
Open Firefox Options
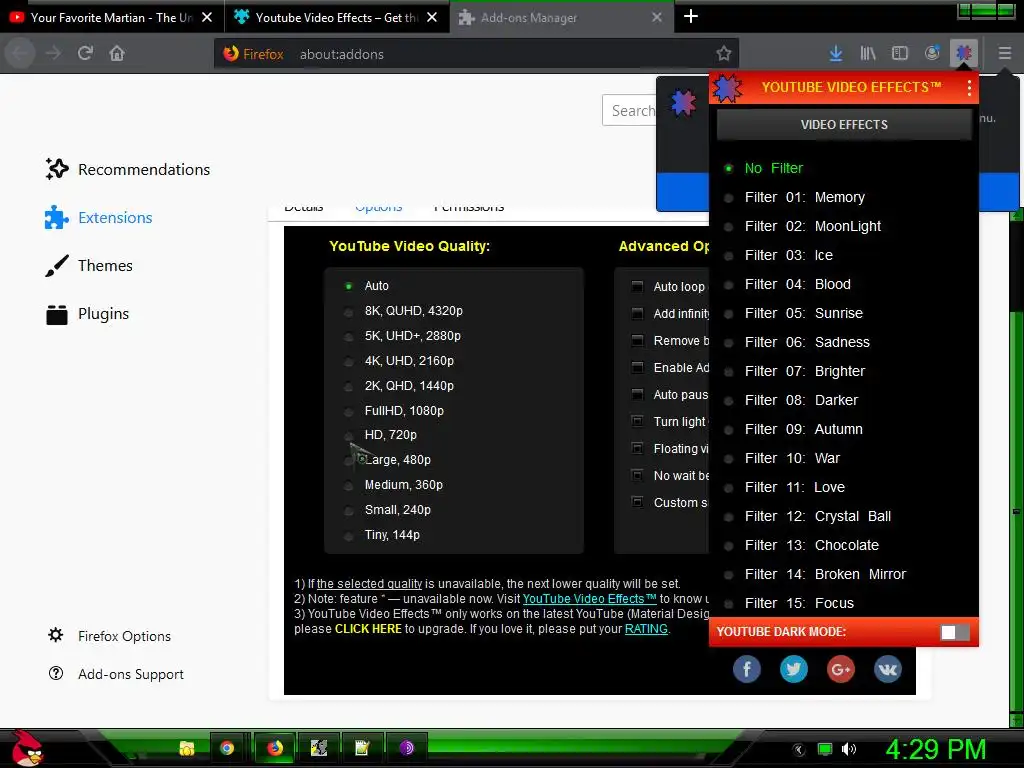tap(109, 636)
